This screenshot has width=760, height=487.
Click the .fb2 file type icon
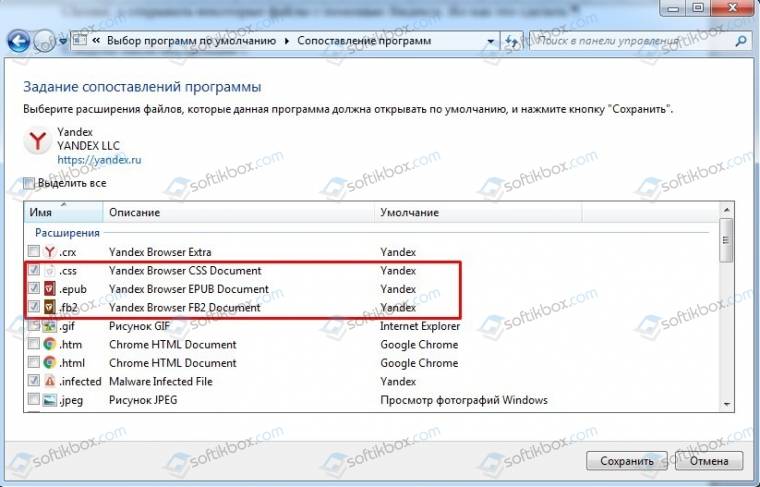point(49,308)
